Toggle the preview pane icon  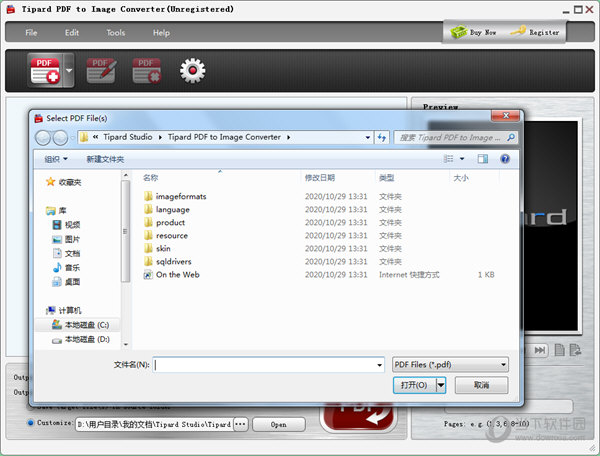(483, 159)
